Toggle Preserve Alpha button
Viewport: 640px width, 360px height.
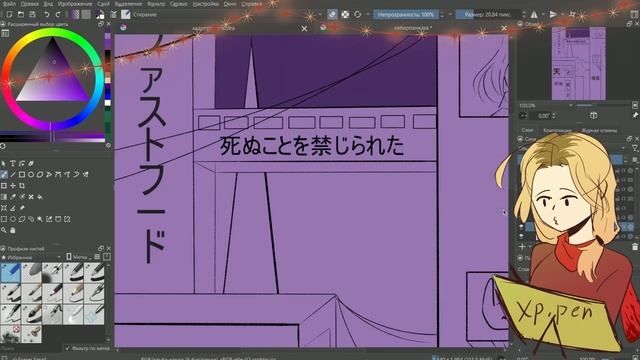click(345, 14)
